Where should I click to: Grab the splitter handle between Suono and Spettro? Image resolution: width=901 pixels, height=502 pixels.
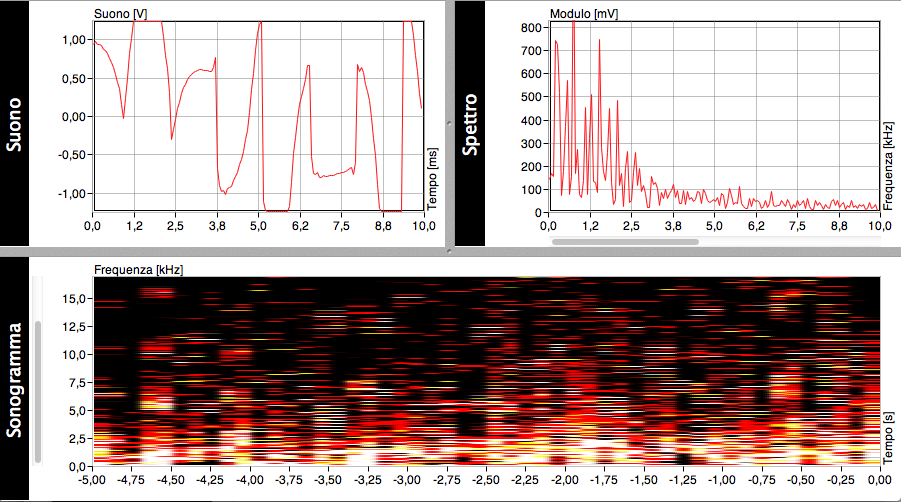tap(449, 123)
